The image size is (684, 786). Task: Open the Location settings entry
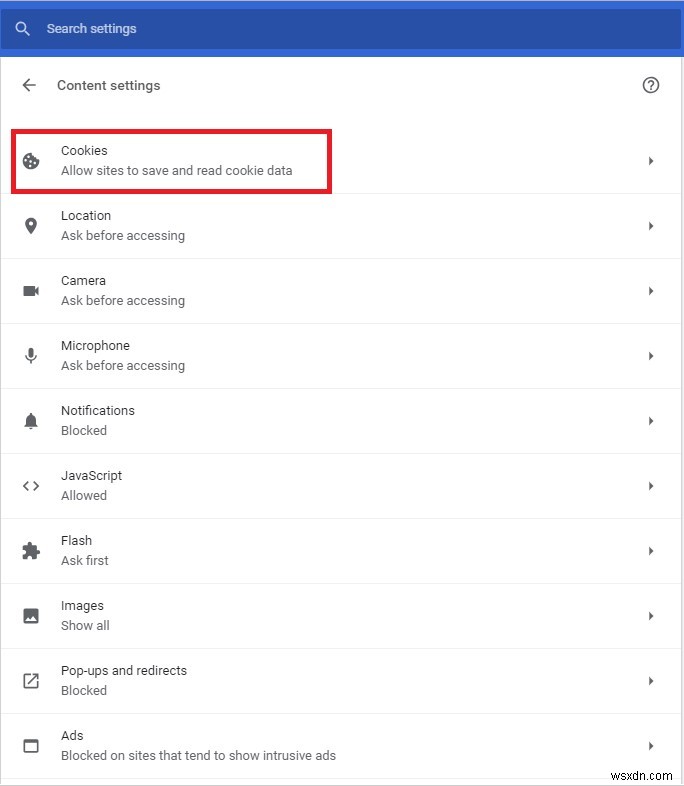point(341,226)
